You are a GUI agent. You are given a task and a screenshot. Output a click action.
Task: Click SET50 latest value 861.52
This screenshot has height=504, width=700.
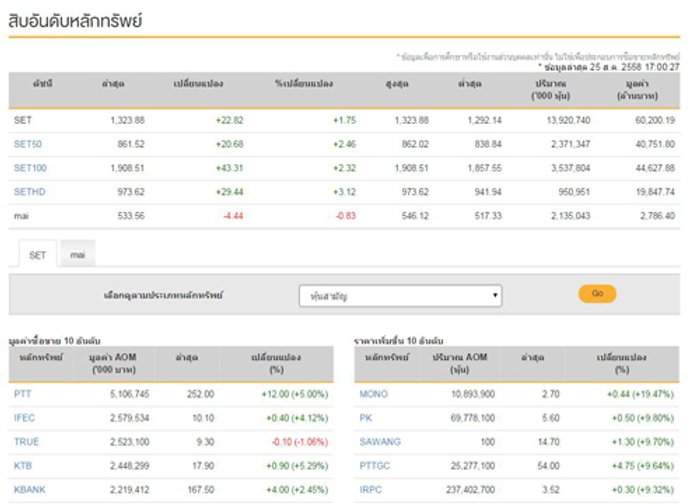click(131, 144)
